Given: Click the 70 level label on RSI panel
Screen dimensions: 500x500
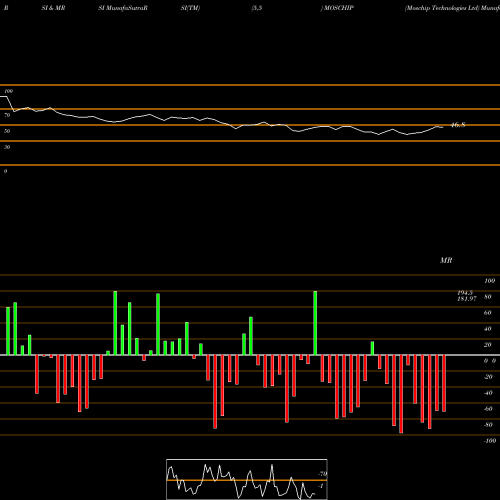Looking at the screenshot, I should click(x=7, y=115).
